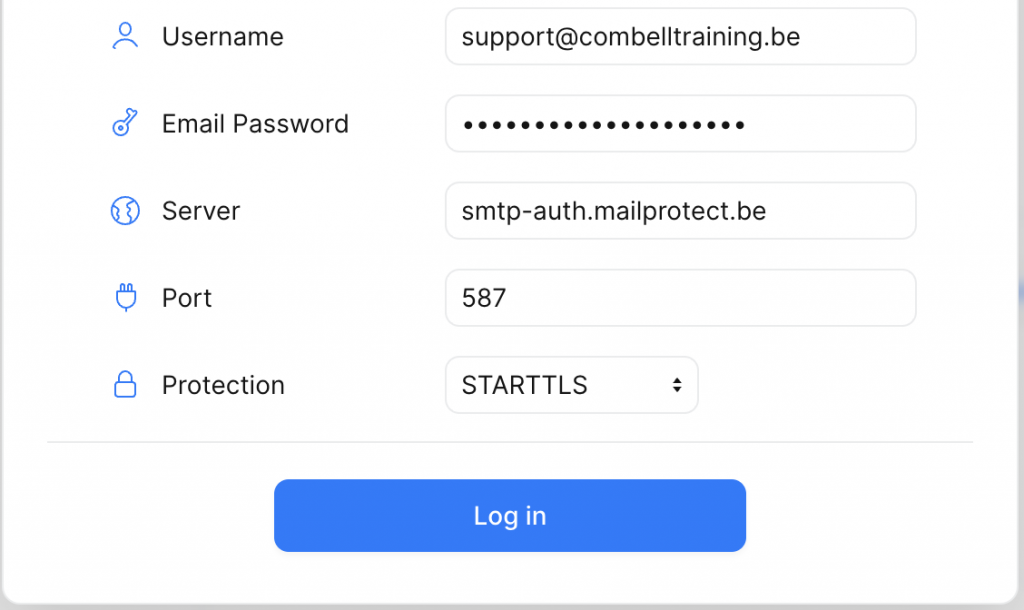Click the key icon beside Email Password
The width and height of the screenshot is (1024, 610).
pos(125,124)
